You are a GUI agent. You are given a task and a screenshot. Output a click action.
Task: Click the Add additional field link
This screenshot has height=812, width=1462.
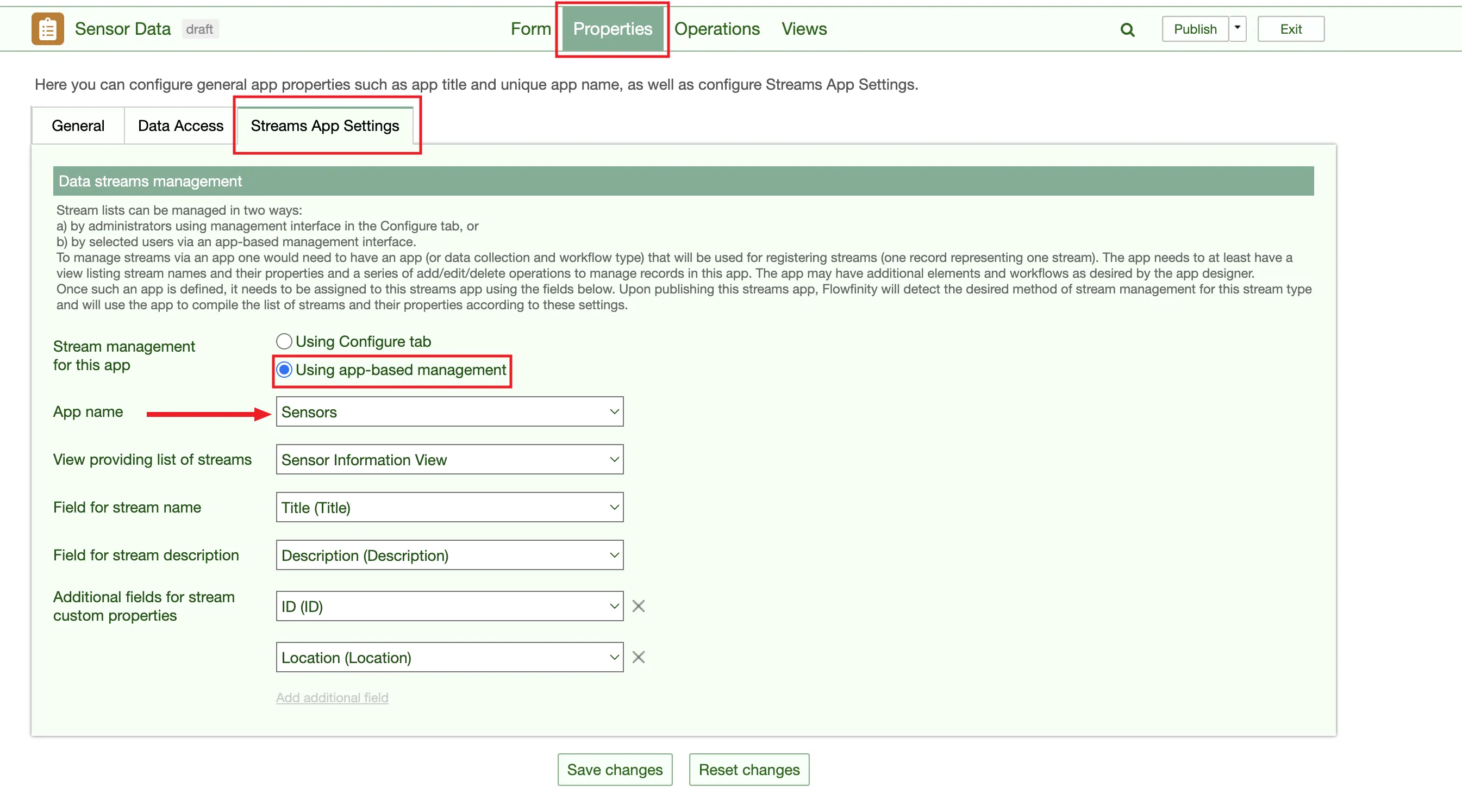click(x=332, y=697)
